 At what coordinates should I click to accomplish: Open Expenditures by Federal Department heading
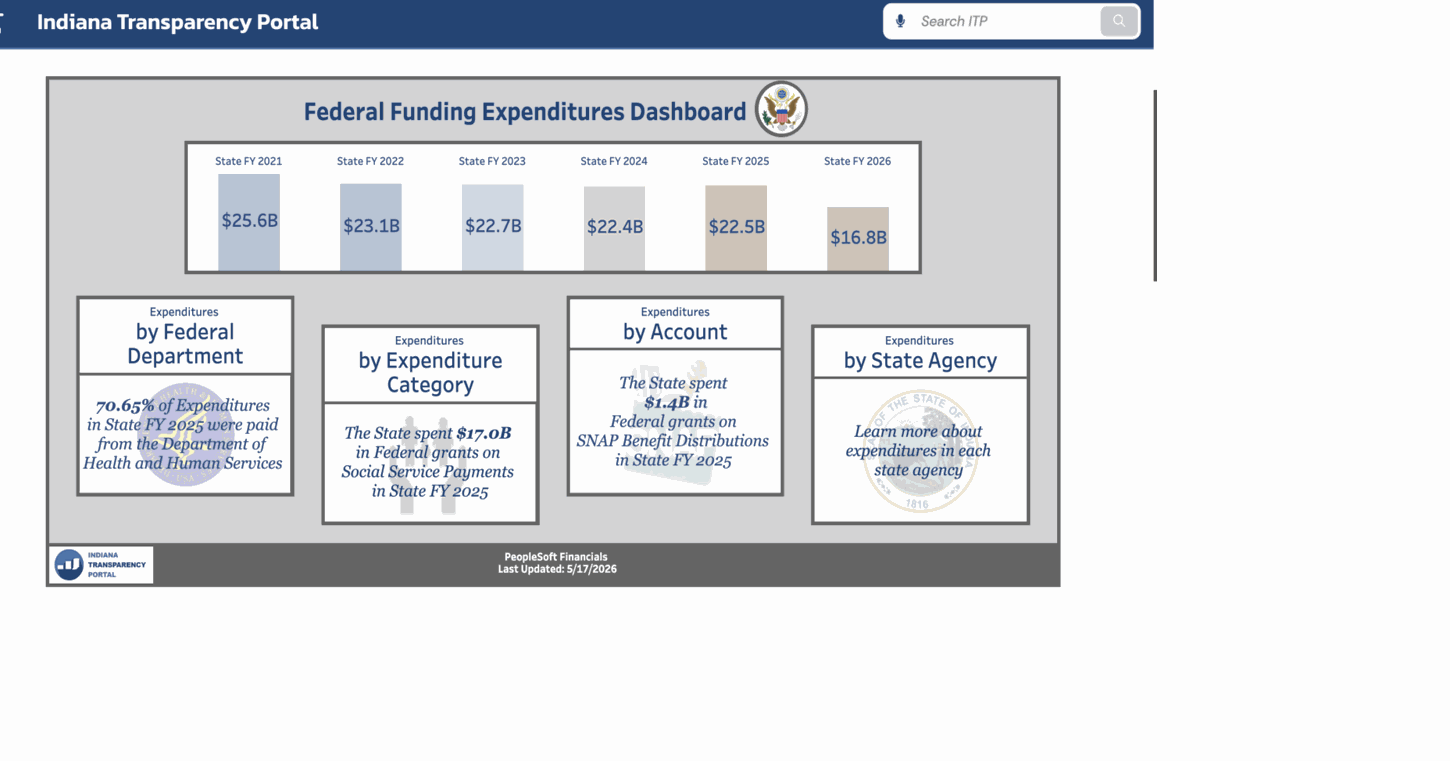pyautogui.click(x=185, y=336)
